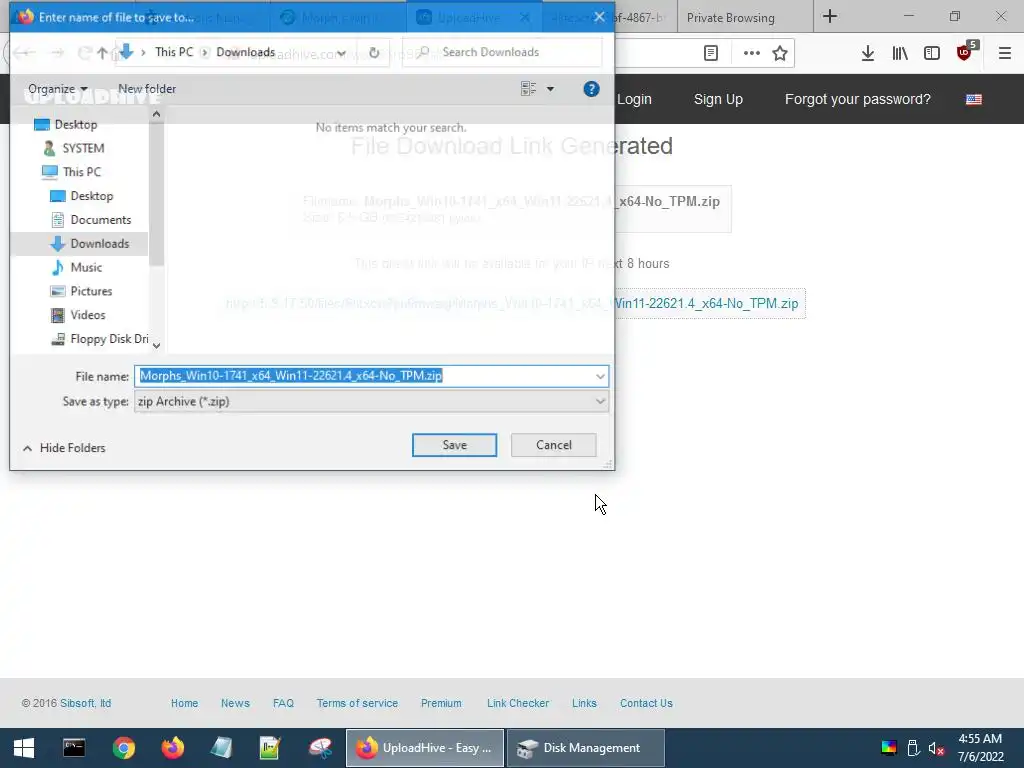Open Links footer link

[x=584, y=703]
